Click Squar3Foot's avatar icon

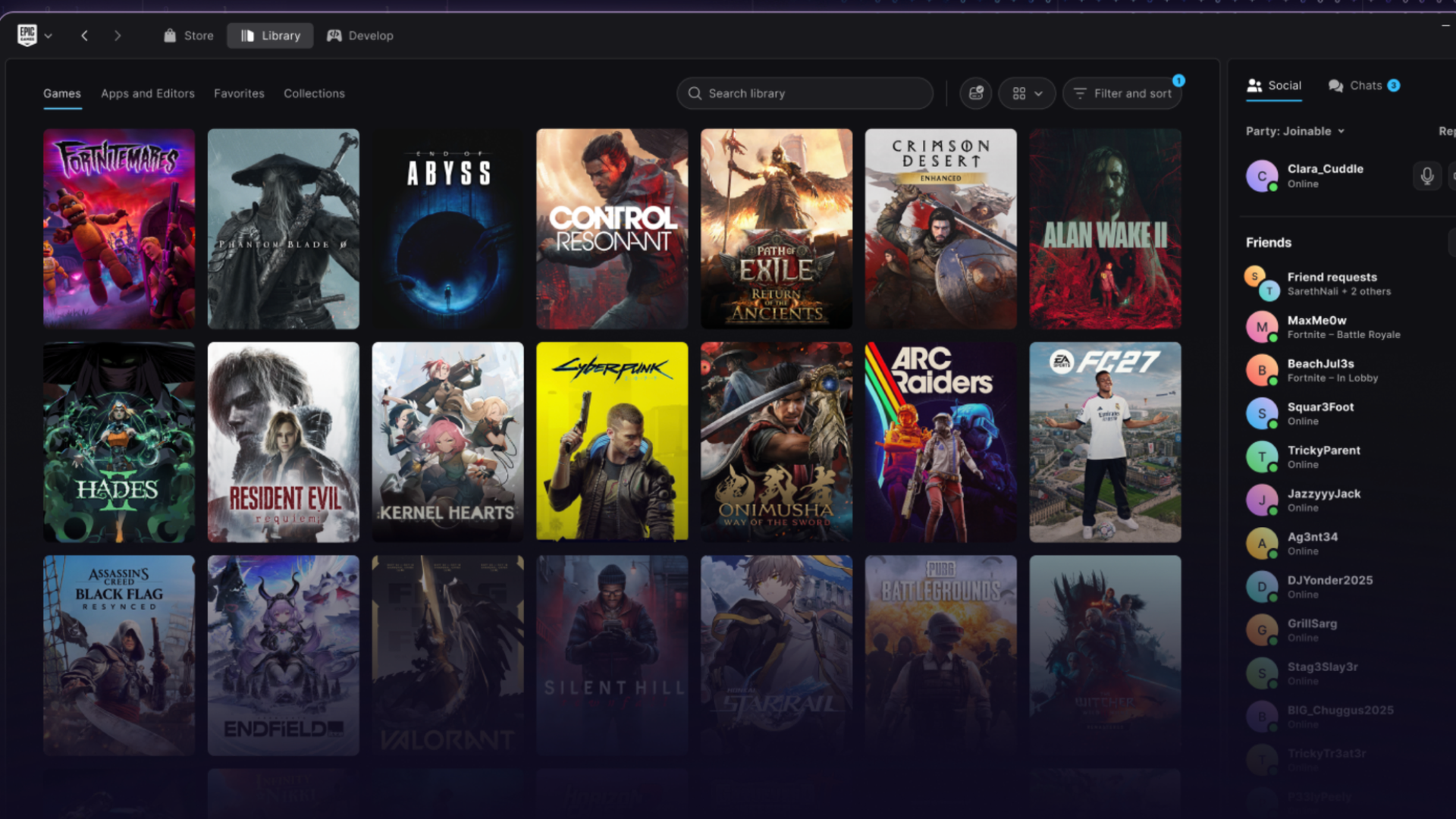(x=1262, y=413)
